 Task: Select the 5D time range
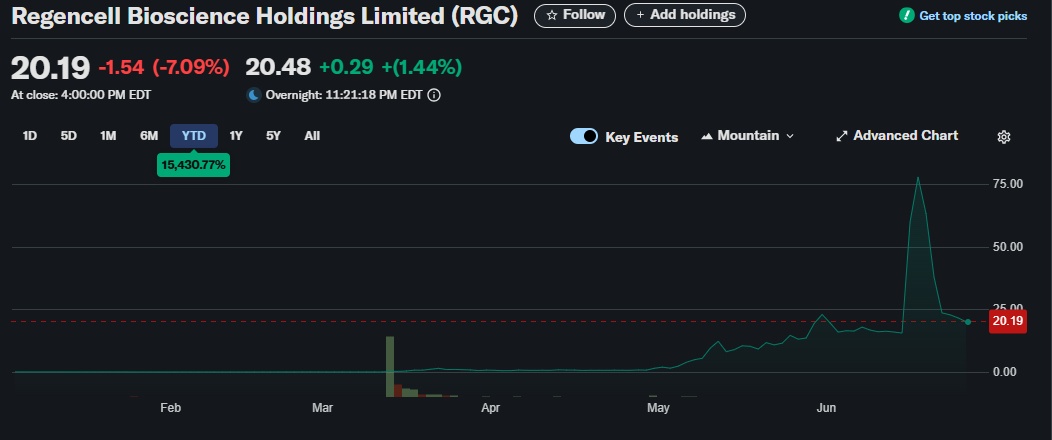(x=68, y=136)
